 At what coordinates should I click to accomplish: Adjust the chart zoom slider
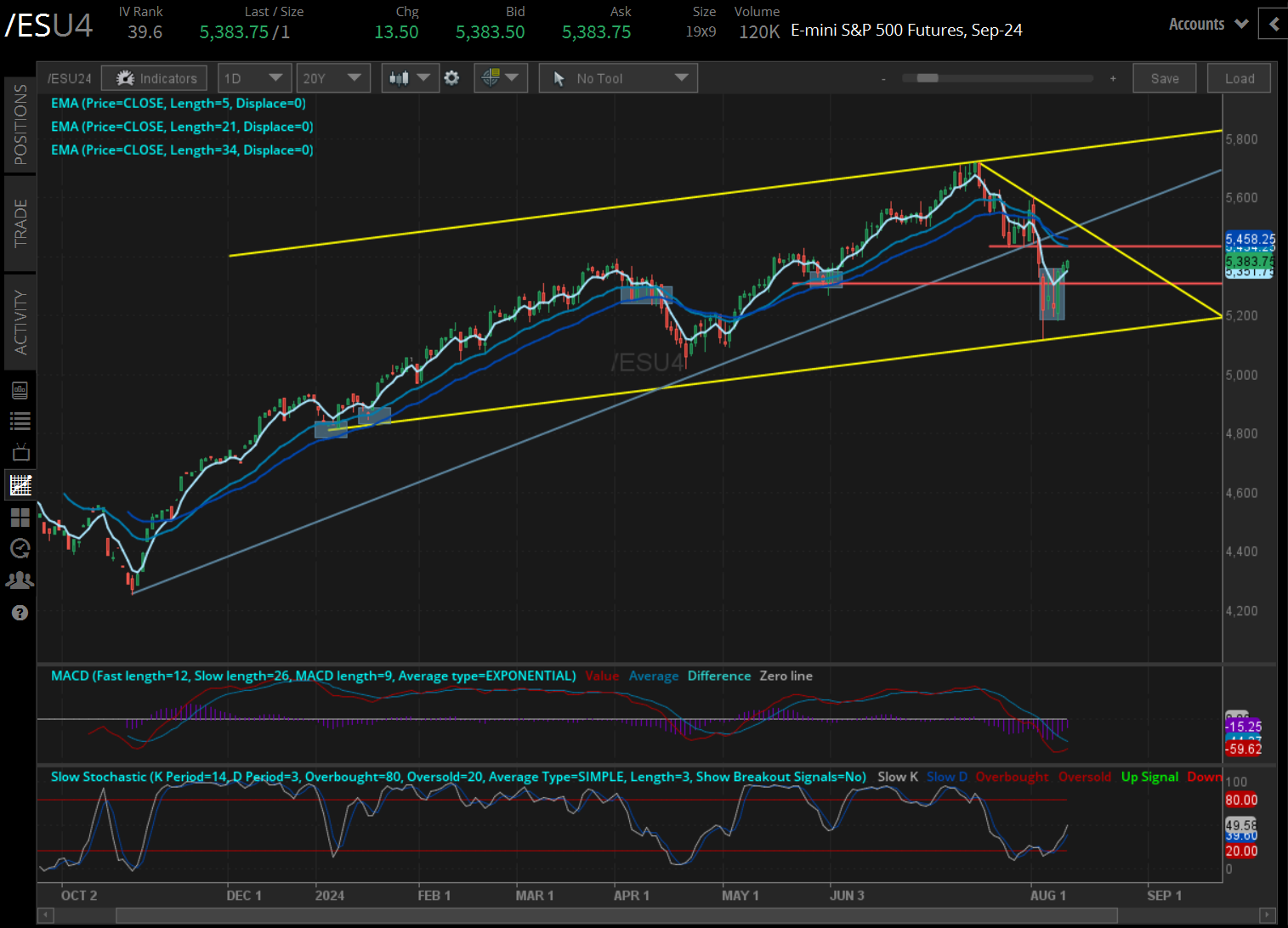pos(927,77)
